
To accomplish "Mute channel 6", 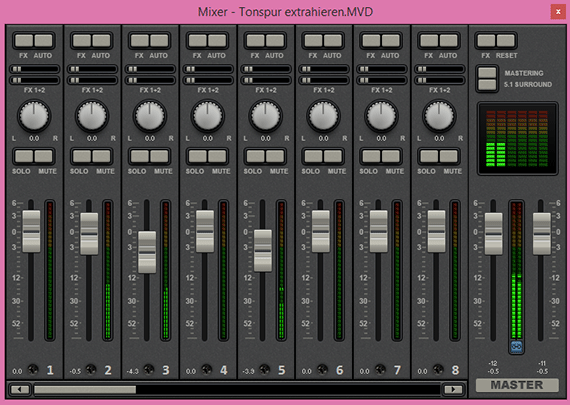I will pos(333,156).
